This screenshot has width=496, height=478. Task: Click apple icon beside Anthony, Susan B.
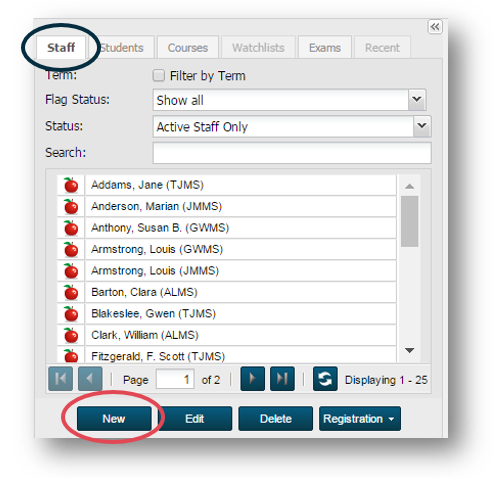(71, 228)
